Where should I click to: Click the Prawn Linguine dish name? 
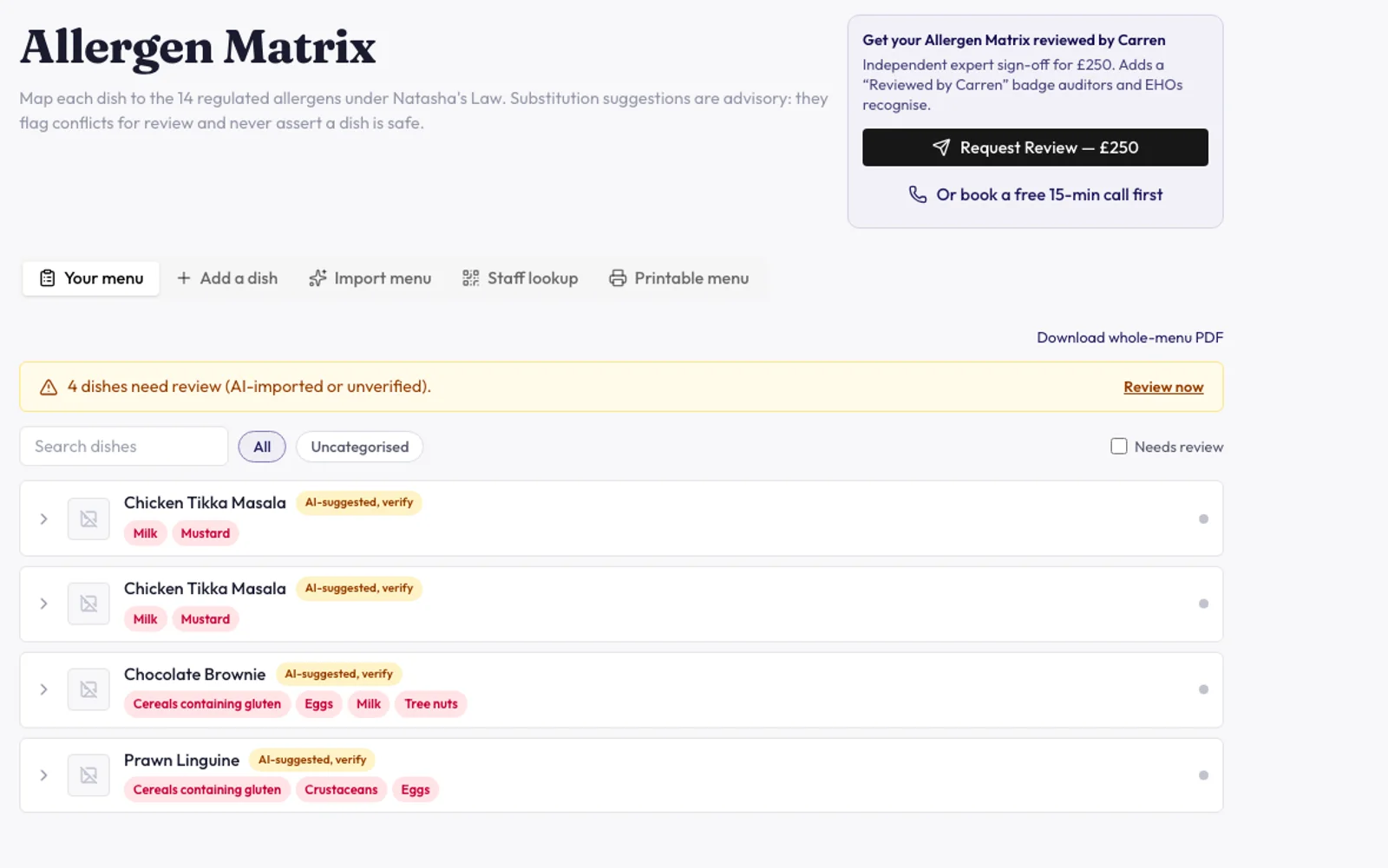181,760
